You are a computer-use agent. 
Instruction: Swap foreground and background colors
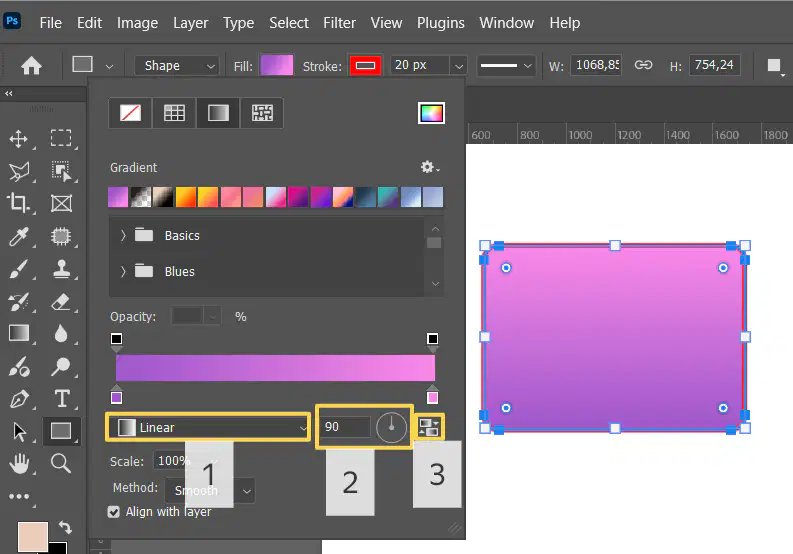point(65,528)
